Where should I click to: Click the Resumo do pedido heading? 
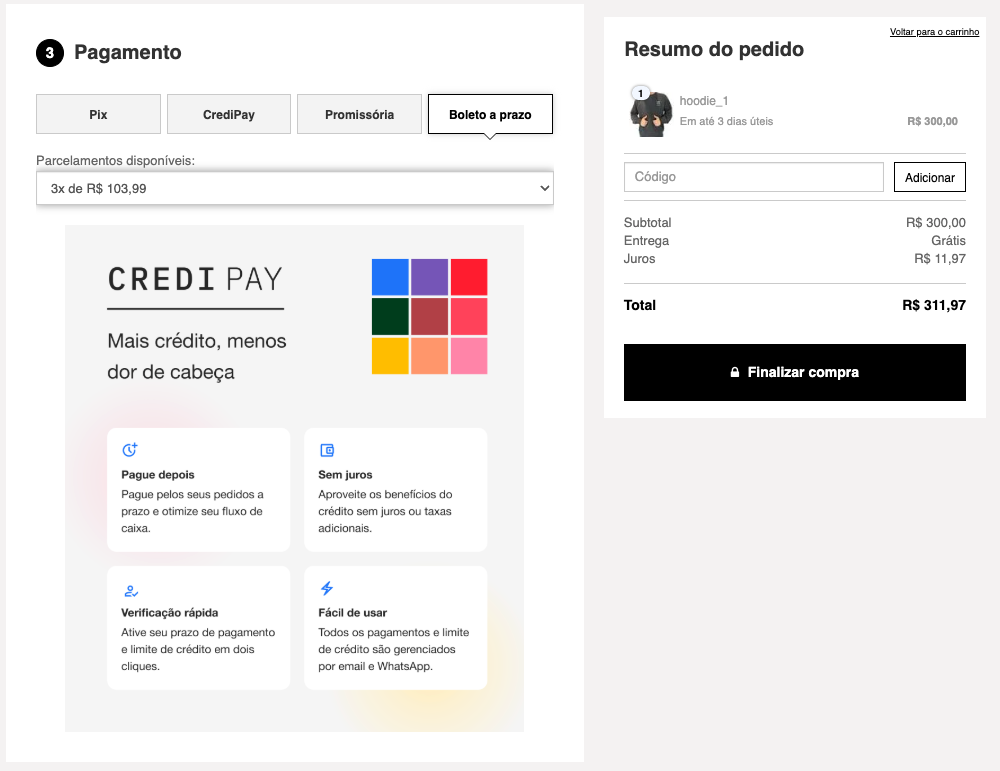point(714,49)
